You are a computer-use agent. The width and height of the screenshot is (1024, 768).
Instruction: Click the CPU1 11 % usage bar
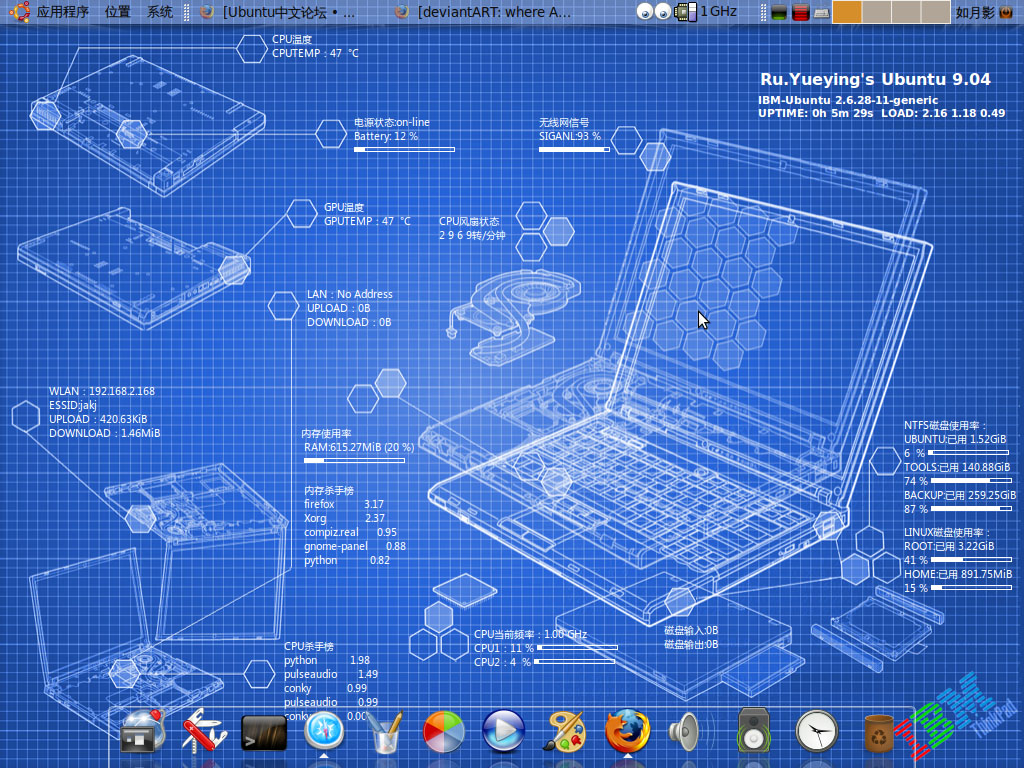point(577,648)
